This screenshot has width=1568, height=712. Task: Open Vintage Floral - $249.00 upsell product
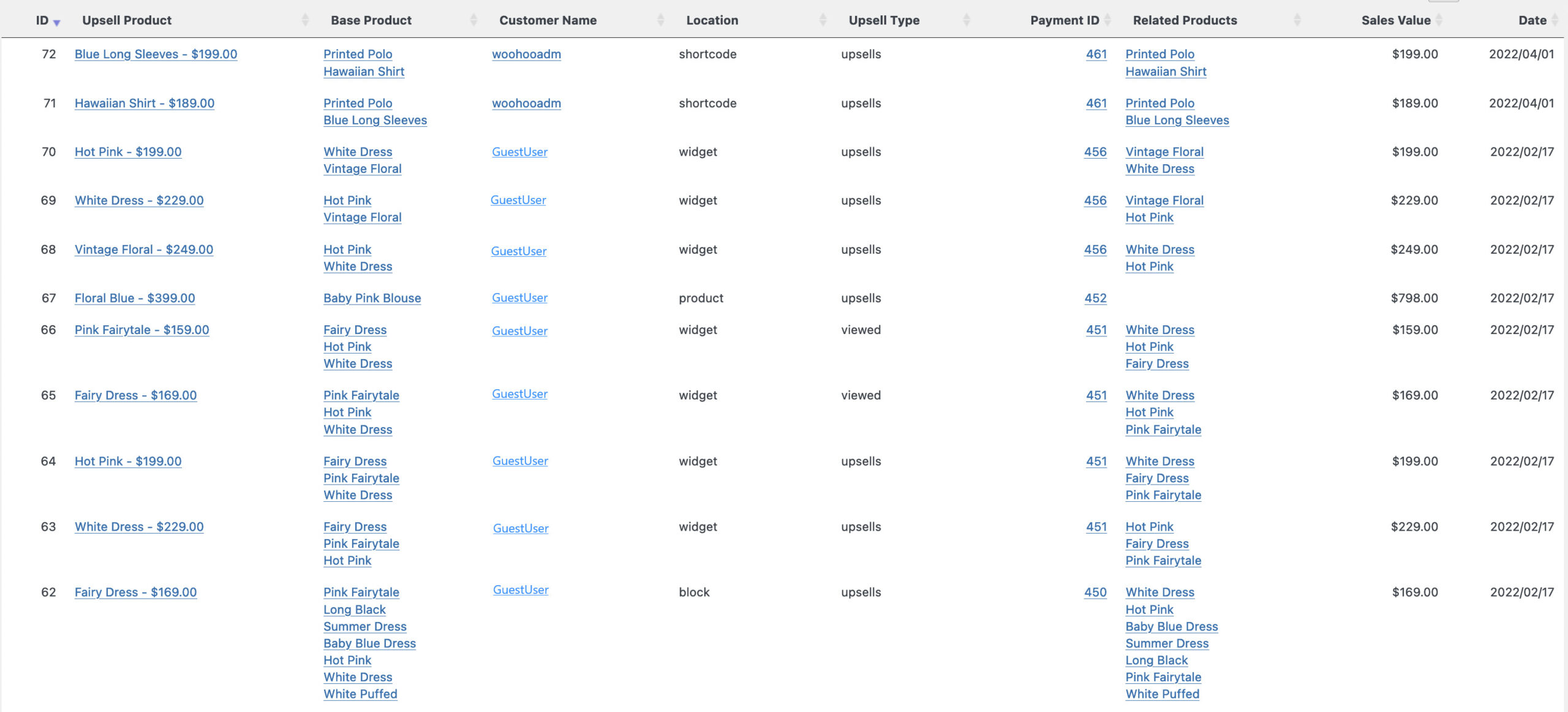pos(144,249)
